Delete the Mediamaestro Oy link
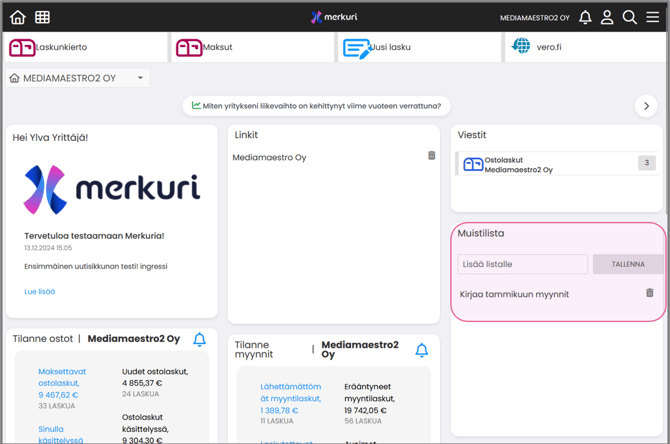Screen dimensions: 670x444 point(432,156)
